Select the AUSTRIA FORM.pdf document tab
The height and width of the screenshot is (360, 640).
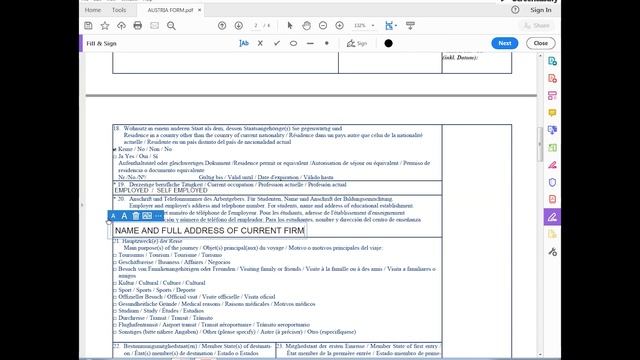[170, 10]
